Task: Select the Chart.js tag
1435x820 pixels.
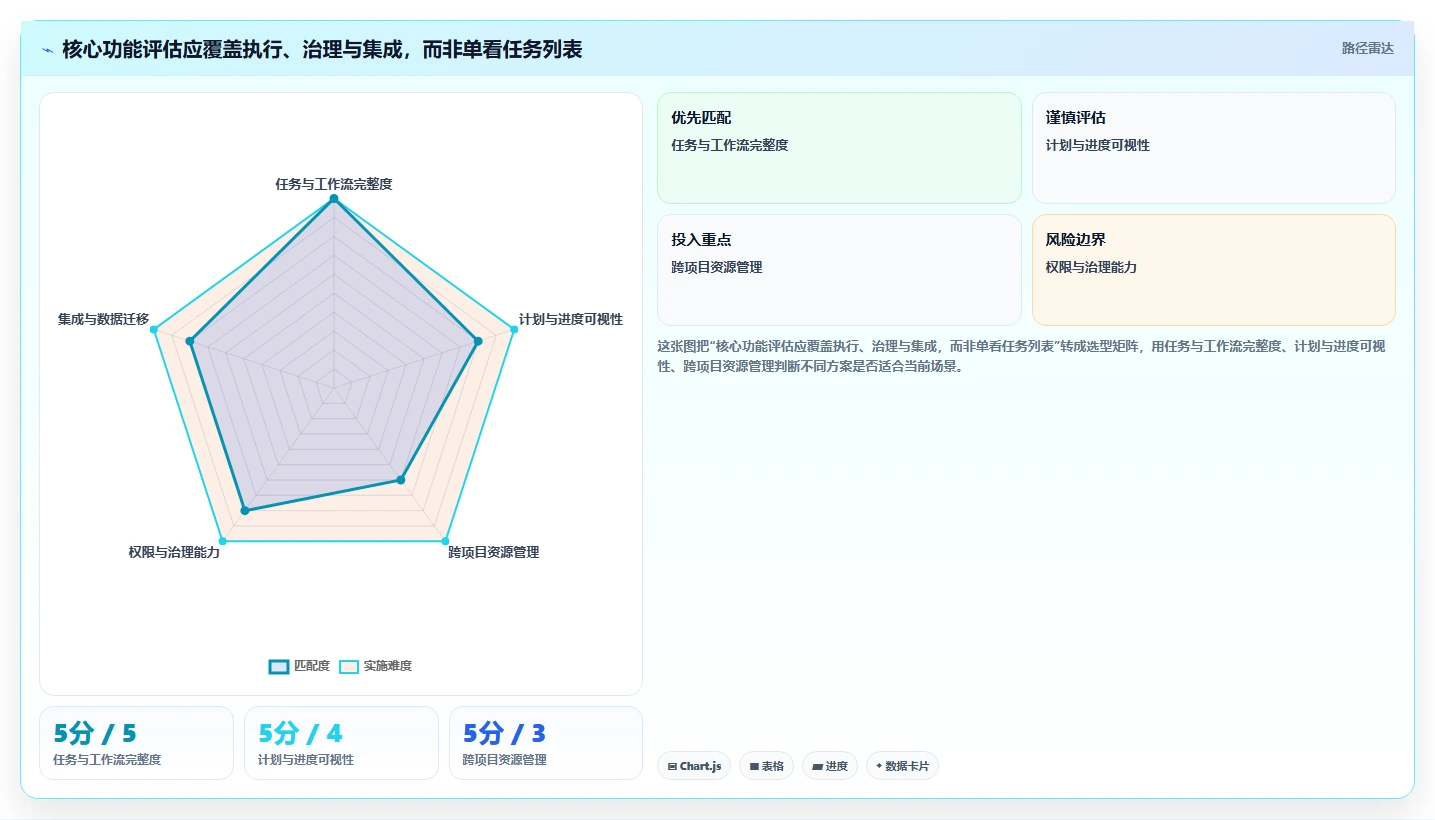Action: pyautogui.click(x=694, y=766)
